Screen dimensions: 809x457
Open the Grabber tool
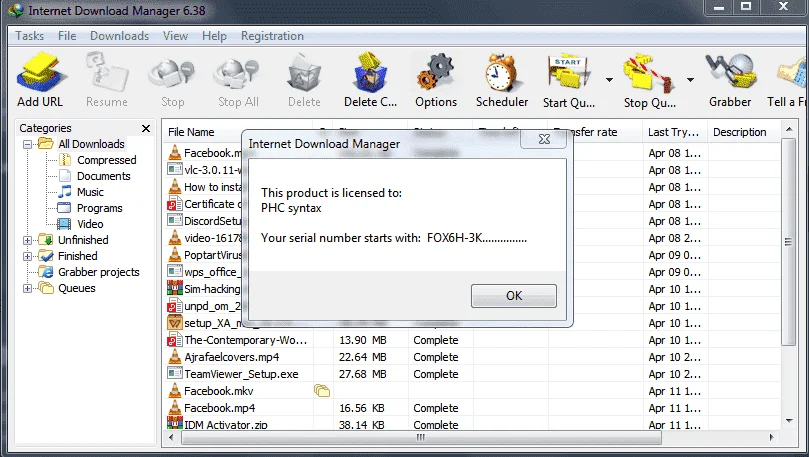(730, 73)
